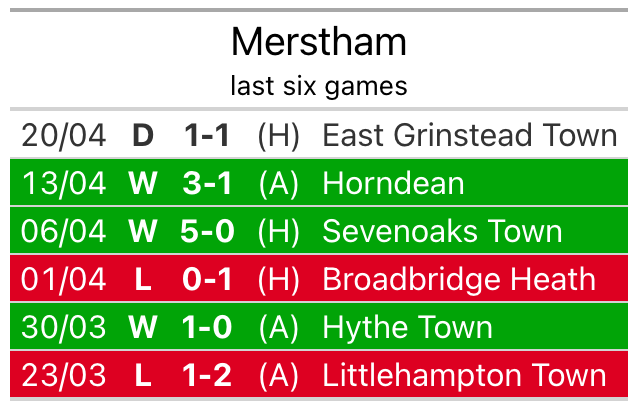Click the 0-1 loss score
The width and height of the screenshot is (638, 408).
[x=208, y=279]
